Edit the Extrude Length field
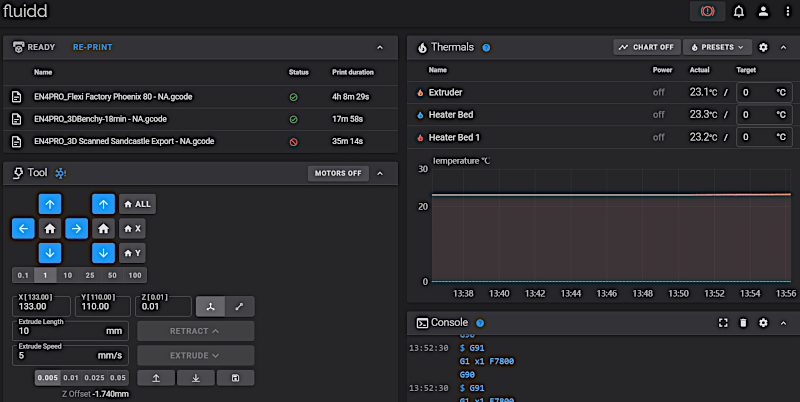Viewport: 800px width, 402px height. point(70,331)
